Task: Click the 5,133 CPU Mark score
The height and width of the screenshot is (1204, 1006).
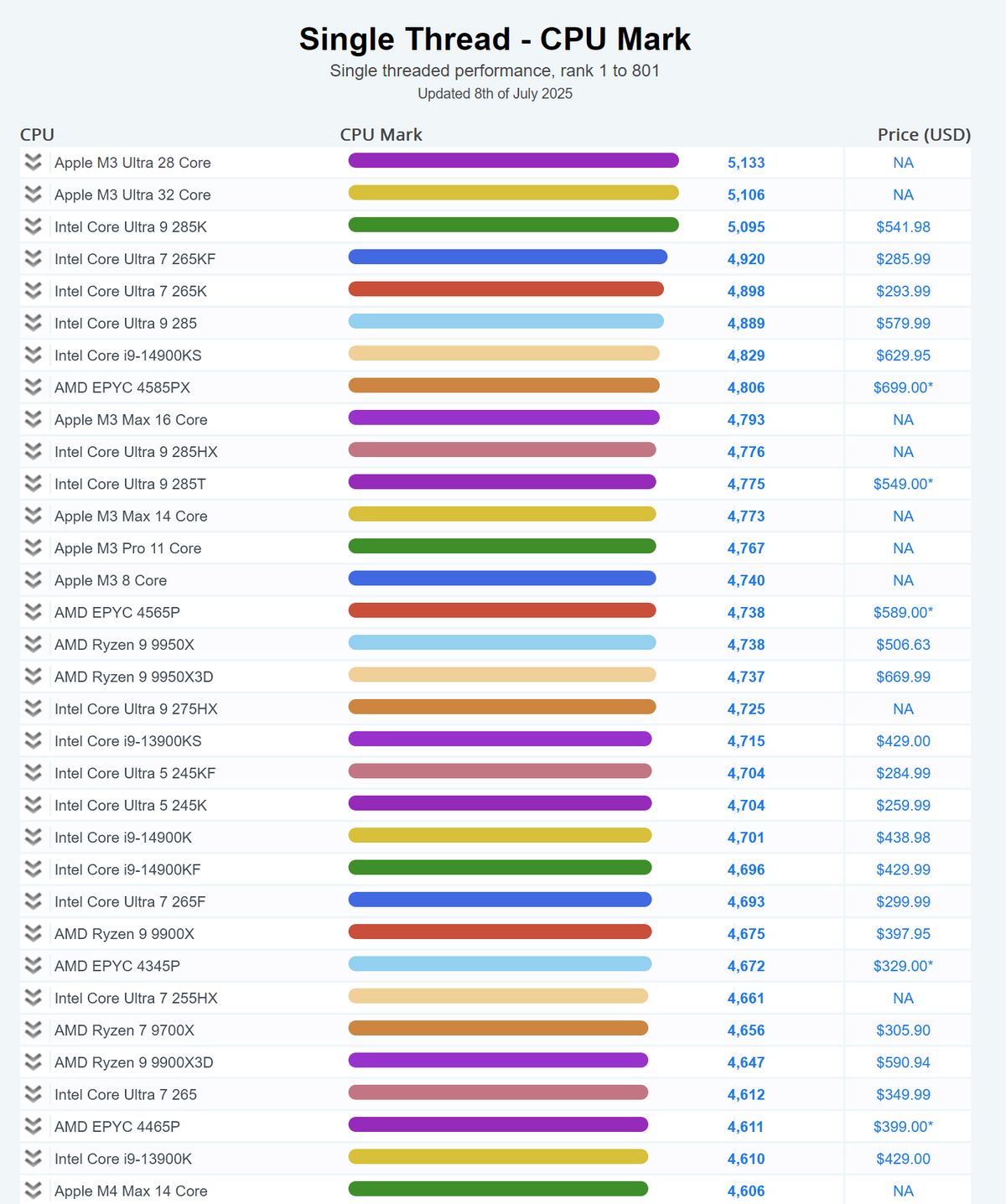Action: click(745, 163)
